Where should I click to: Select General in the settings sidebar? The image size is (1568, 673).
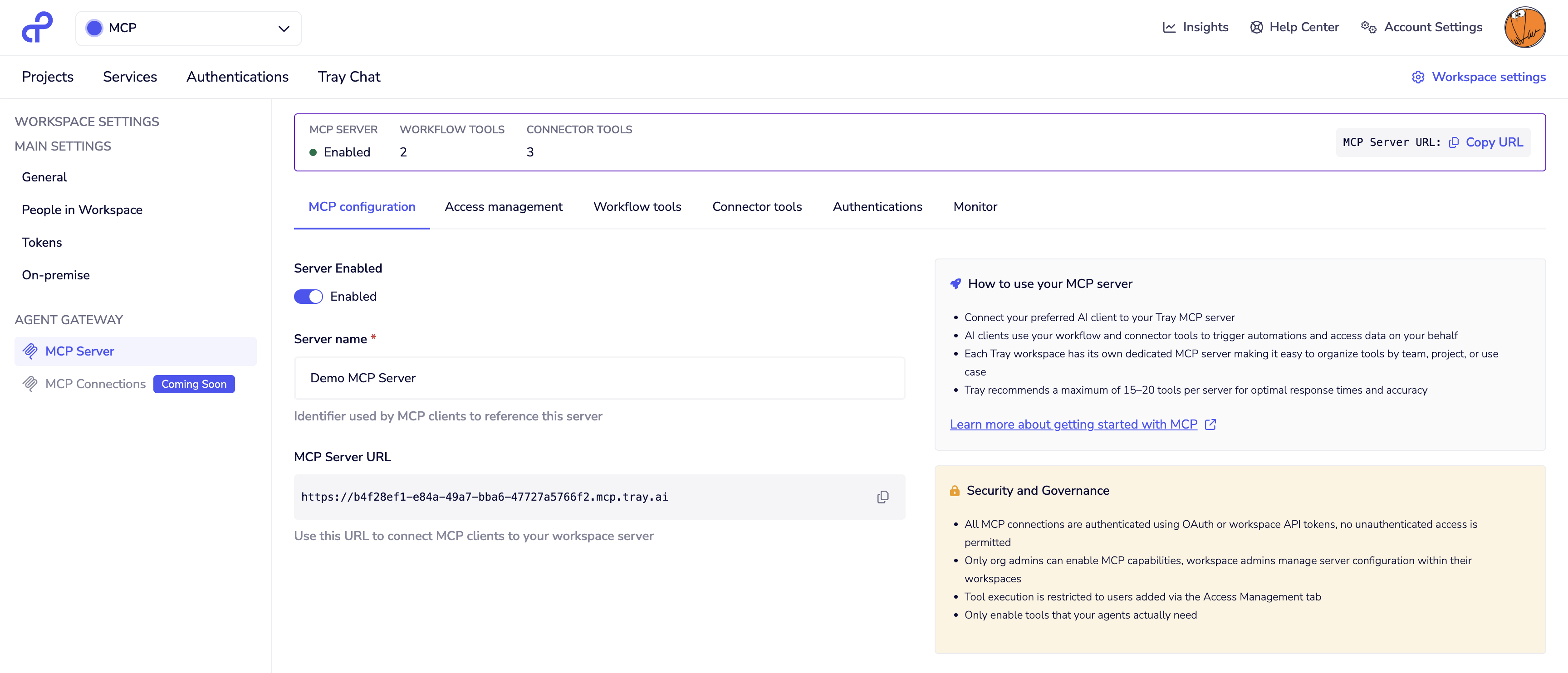(x=44, y=177)
